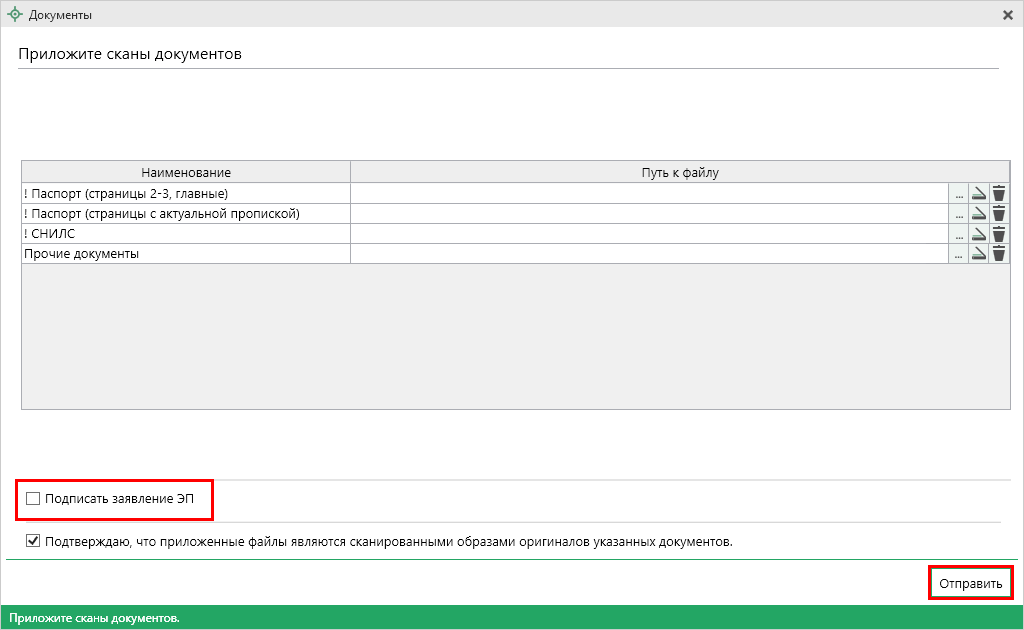
Task: Click the Наименование column header
Action: click(186, 173)
